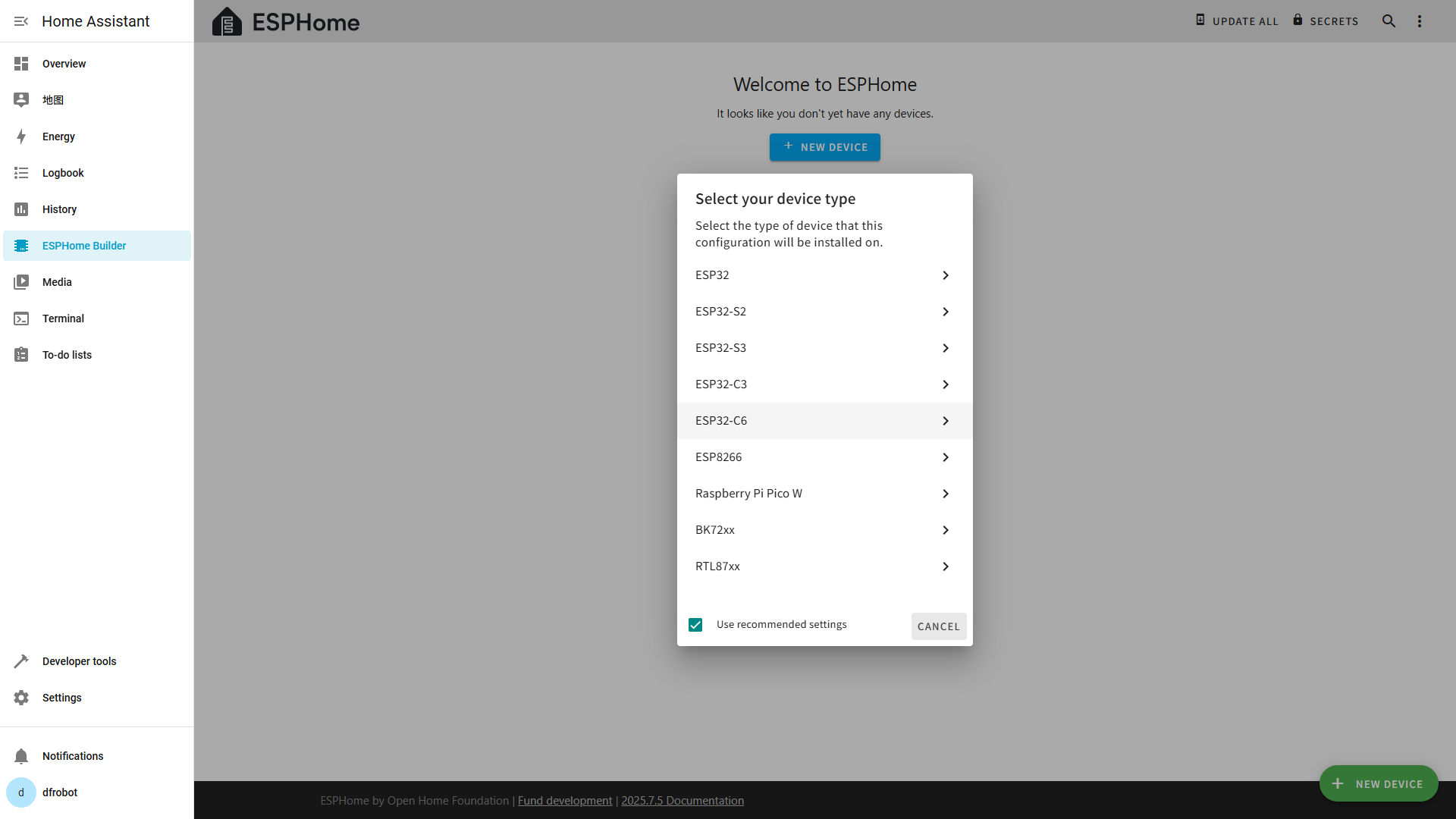Screen dimensions: 1456x819
Task: Open the 2025.7.5 Documentation link
Action: click(x=682, y=801)
